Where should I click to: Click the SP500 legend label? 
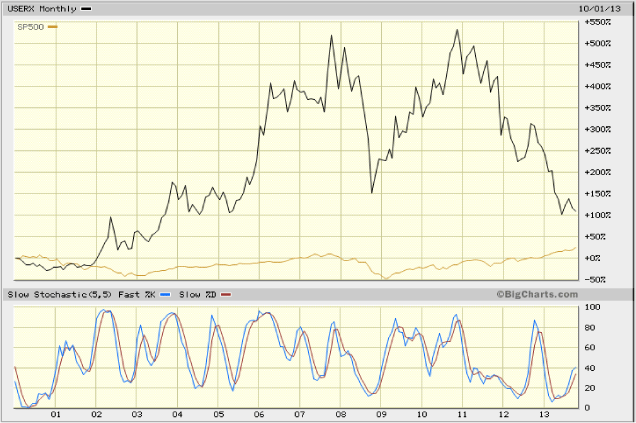click(x=29, y=25)
